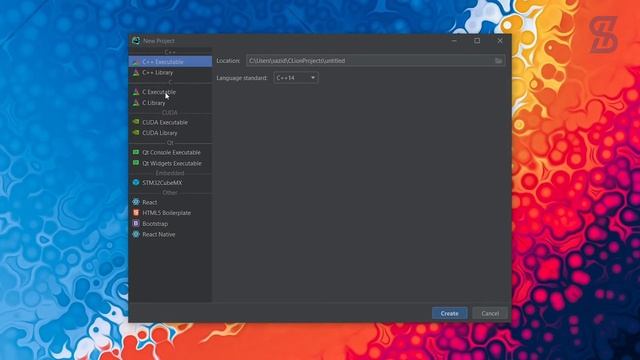Choose C++ Library project type

(x=170, y=72)
